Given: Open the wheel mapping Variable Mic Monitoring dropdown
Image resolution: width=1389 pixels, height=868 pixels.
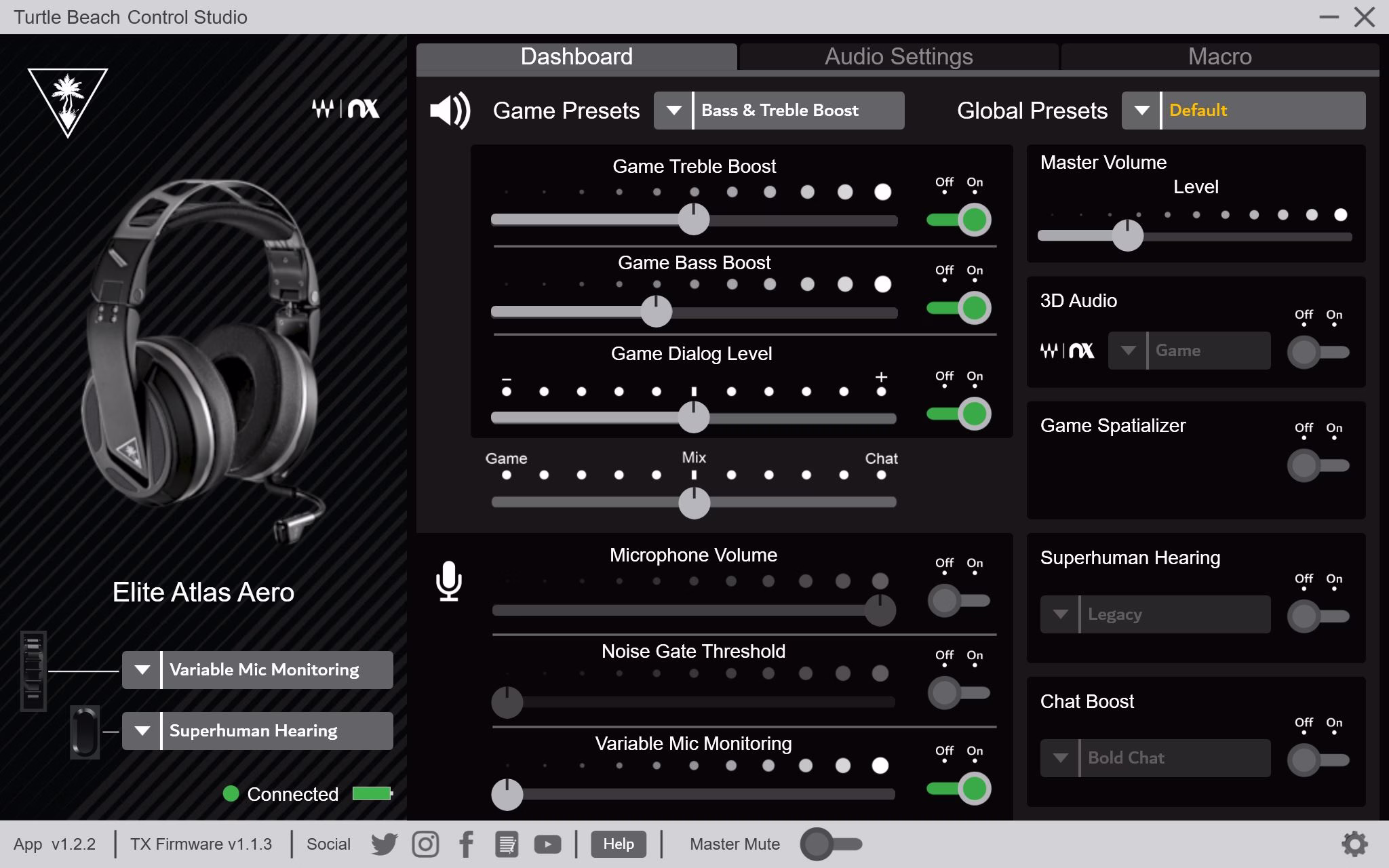Looking at the screenshot, I should [x=141, y=670].
